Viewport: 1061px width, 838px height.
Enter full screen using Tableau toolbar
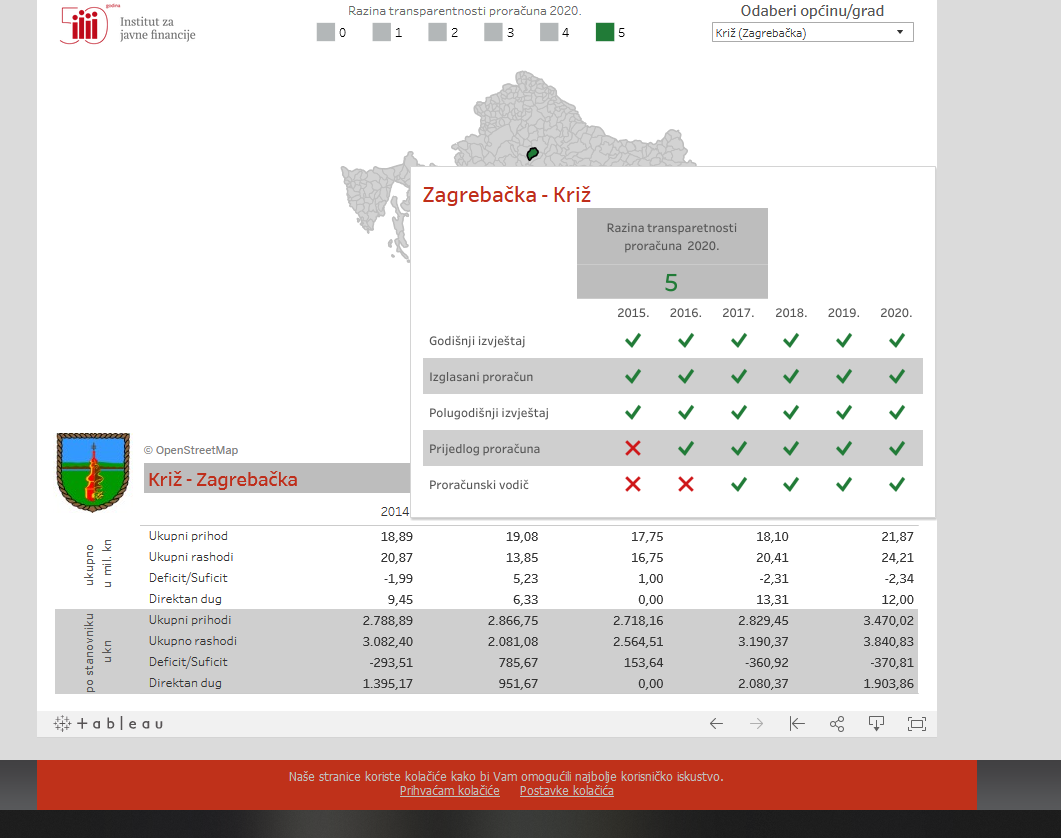pos(916,724)
